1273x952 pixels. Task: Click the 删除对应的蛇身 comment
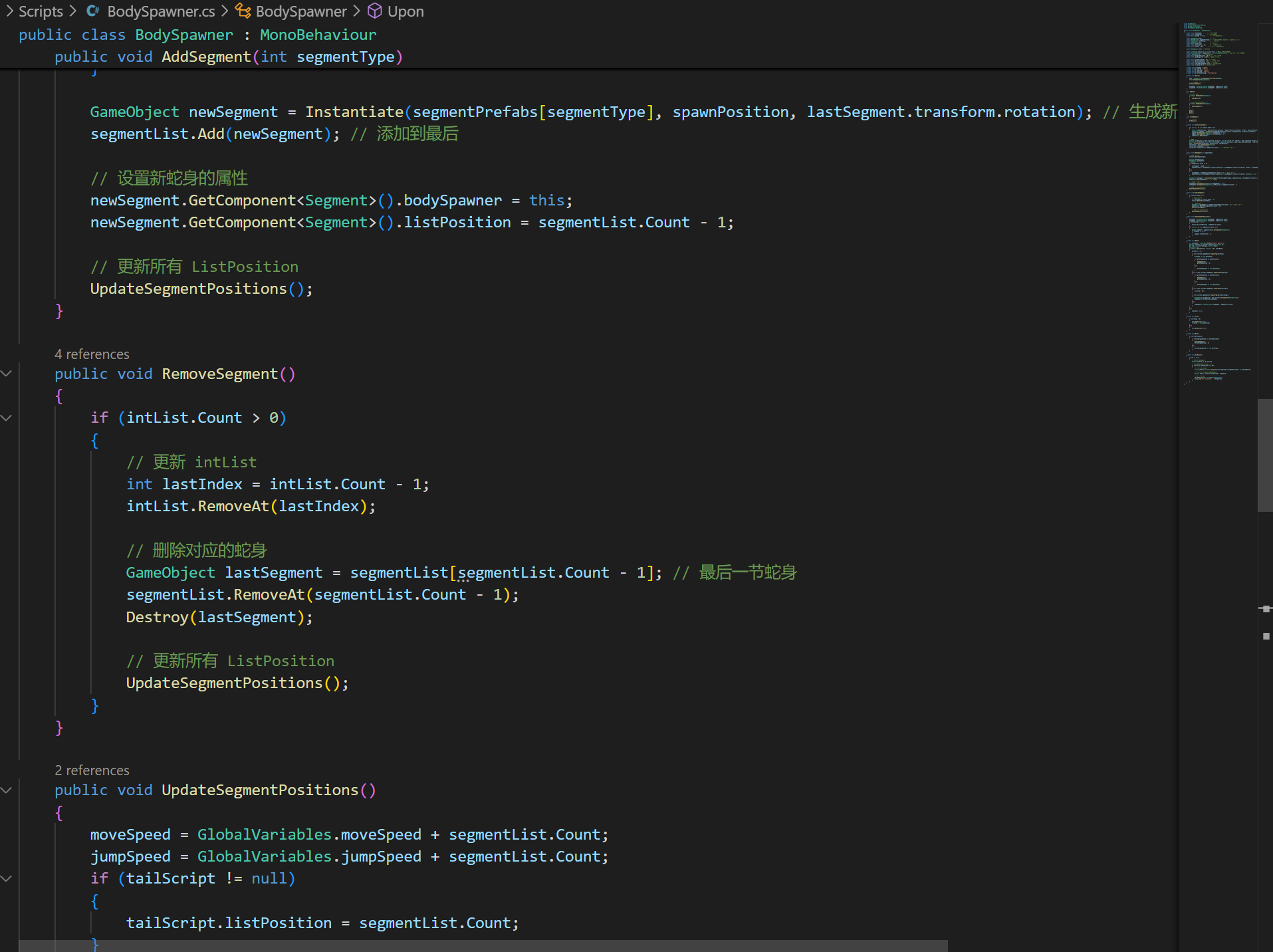click(x=197, y=550)
